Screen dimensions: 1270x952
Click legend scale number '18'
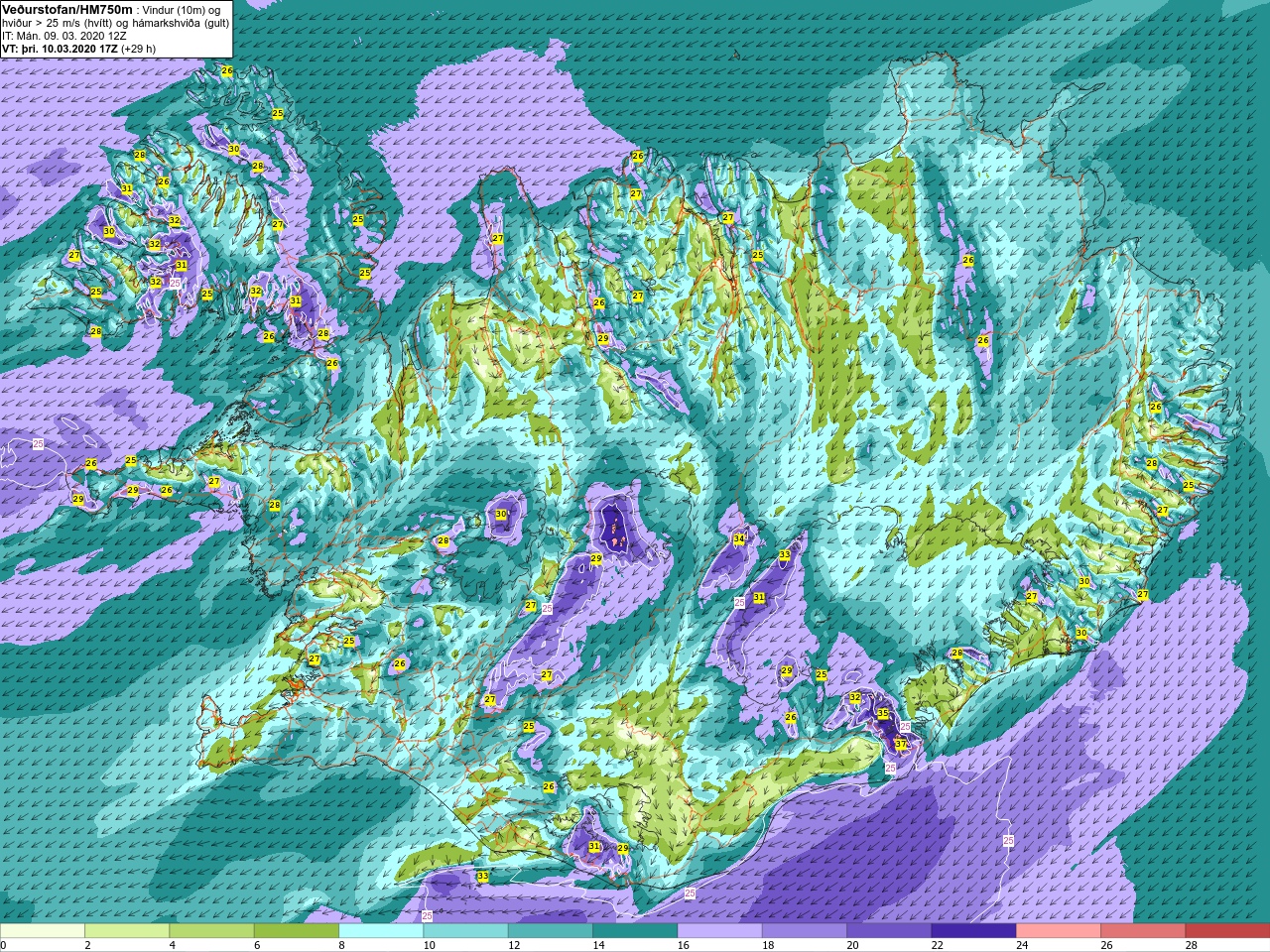click(x=767, y=945)
